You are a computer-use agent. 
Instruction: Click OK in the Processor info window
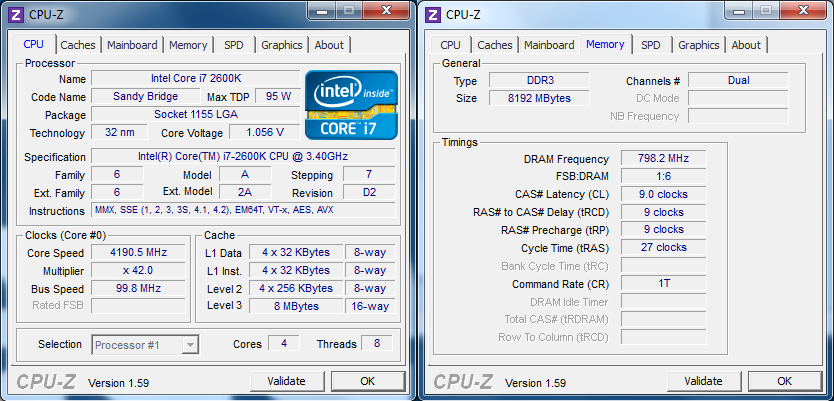pos(367,381)
